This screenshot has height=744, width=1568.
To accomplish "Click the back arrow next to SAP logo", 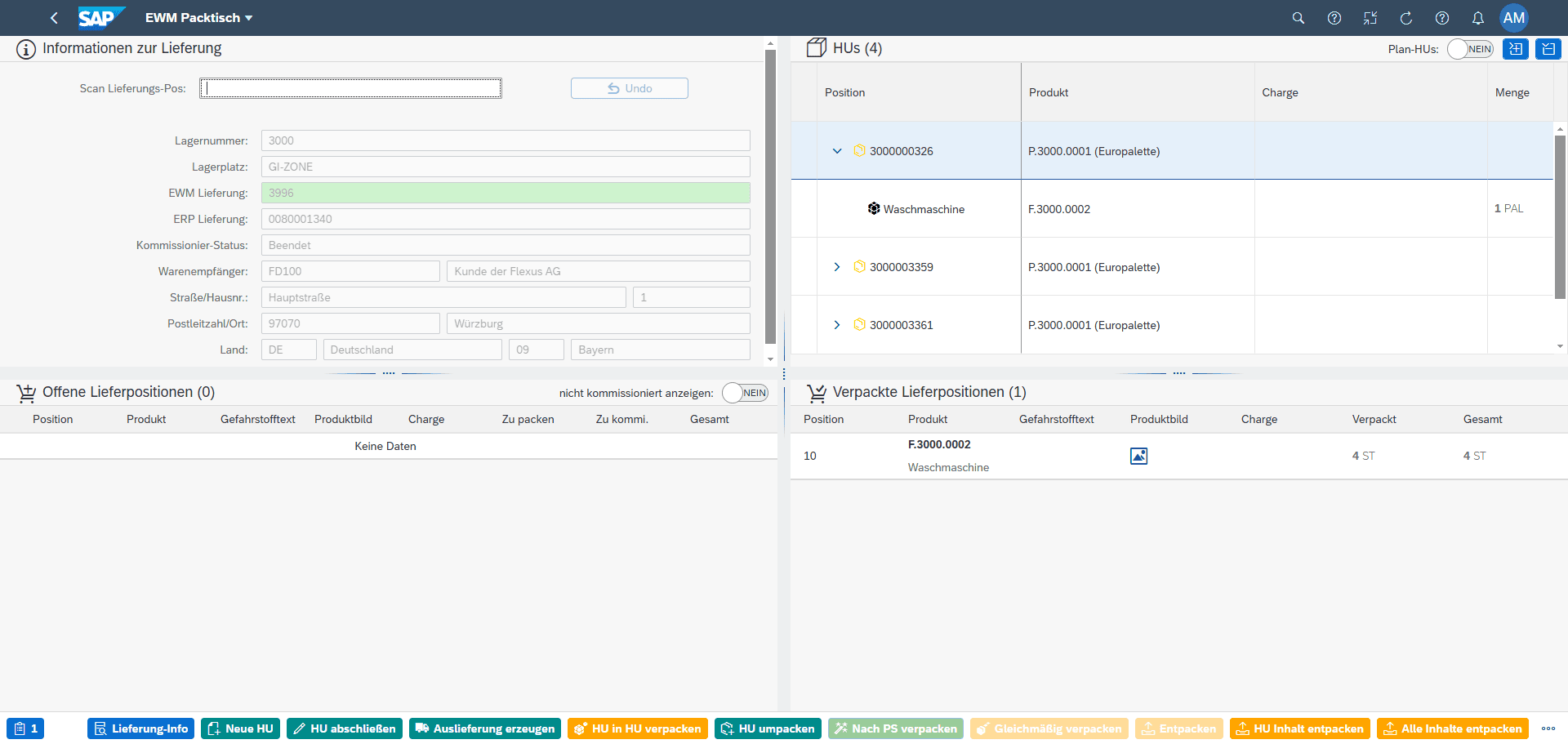I will pyautogui.click(x=54, y=18).
